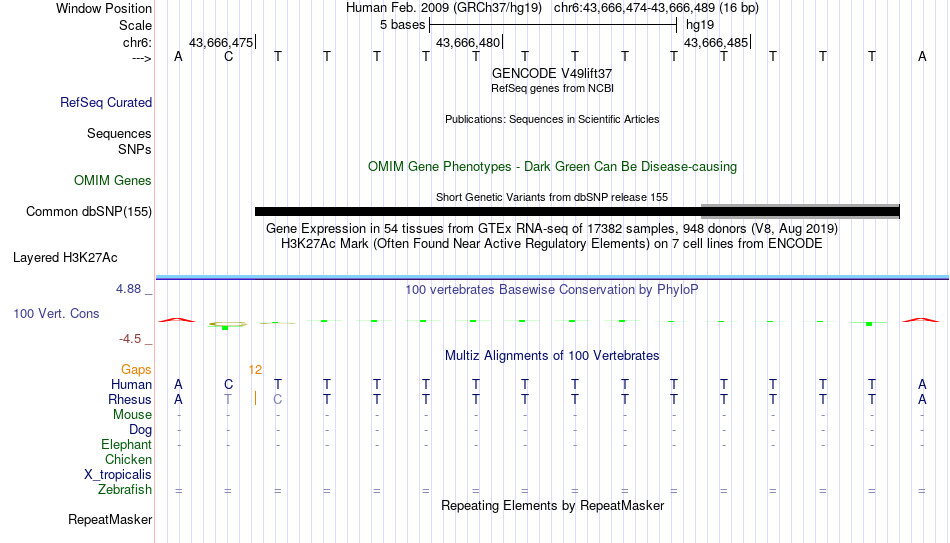Click the SNPs track label
This screenshot has height=543, width=950.
(135, 149)
